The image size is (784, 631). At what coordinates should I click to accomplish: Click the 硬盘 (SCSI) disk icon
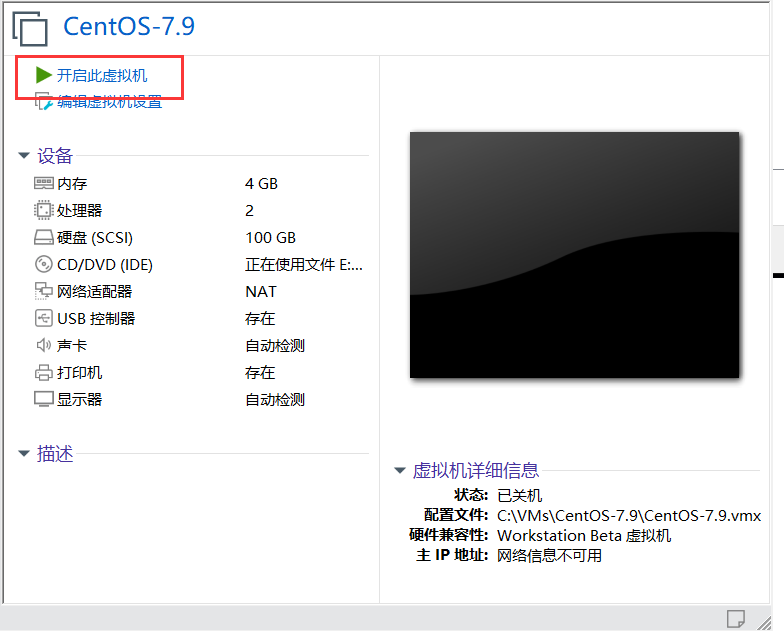tap(44, 237)
